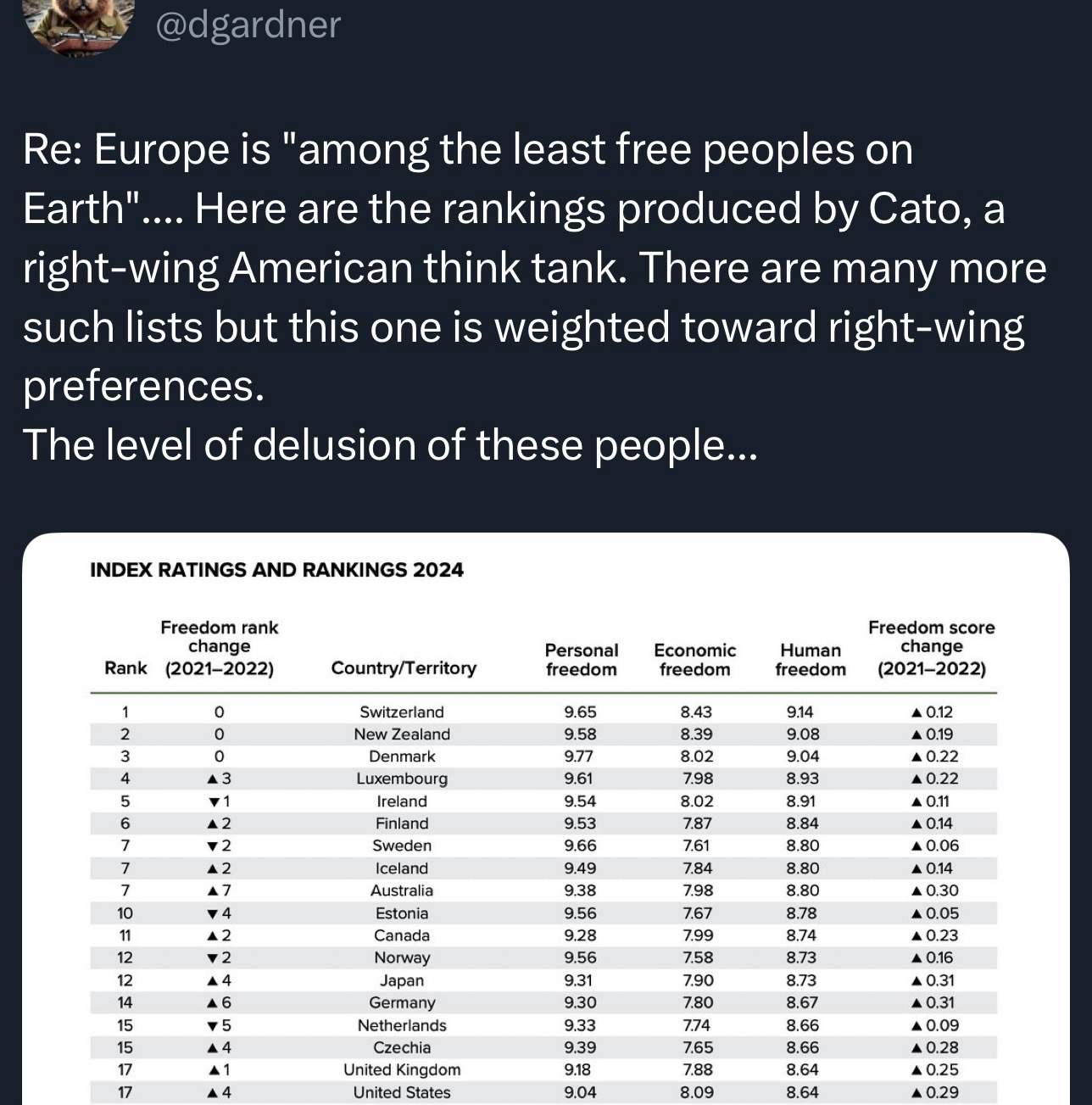Click the up triangle beside Switzerland's 0.12 score change
The image size is (1092, 1105).
tap(916, 712)
